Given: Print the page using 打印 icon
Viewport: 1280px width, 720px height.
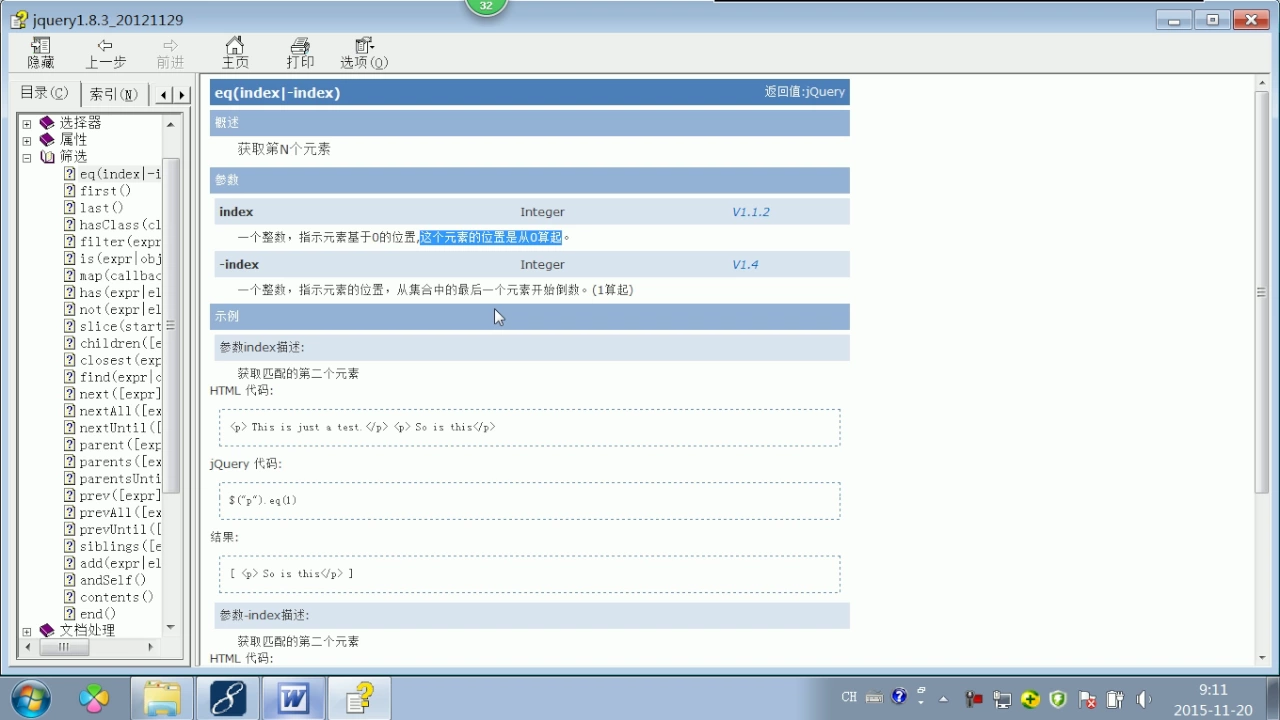Looking at the screenshot, I should [x=300, y=53].
